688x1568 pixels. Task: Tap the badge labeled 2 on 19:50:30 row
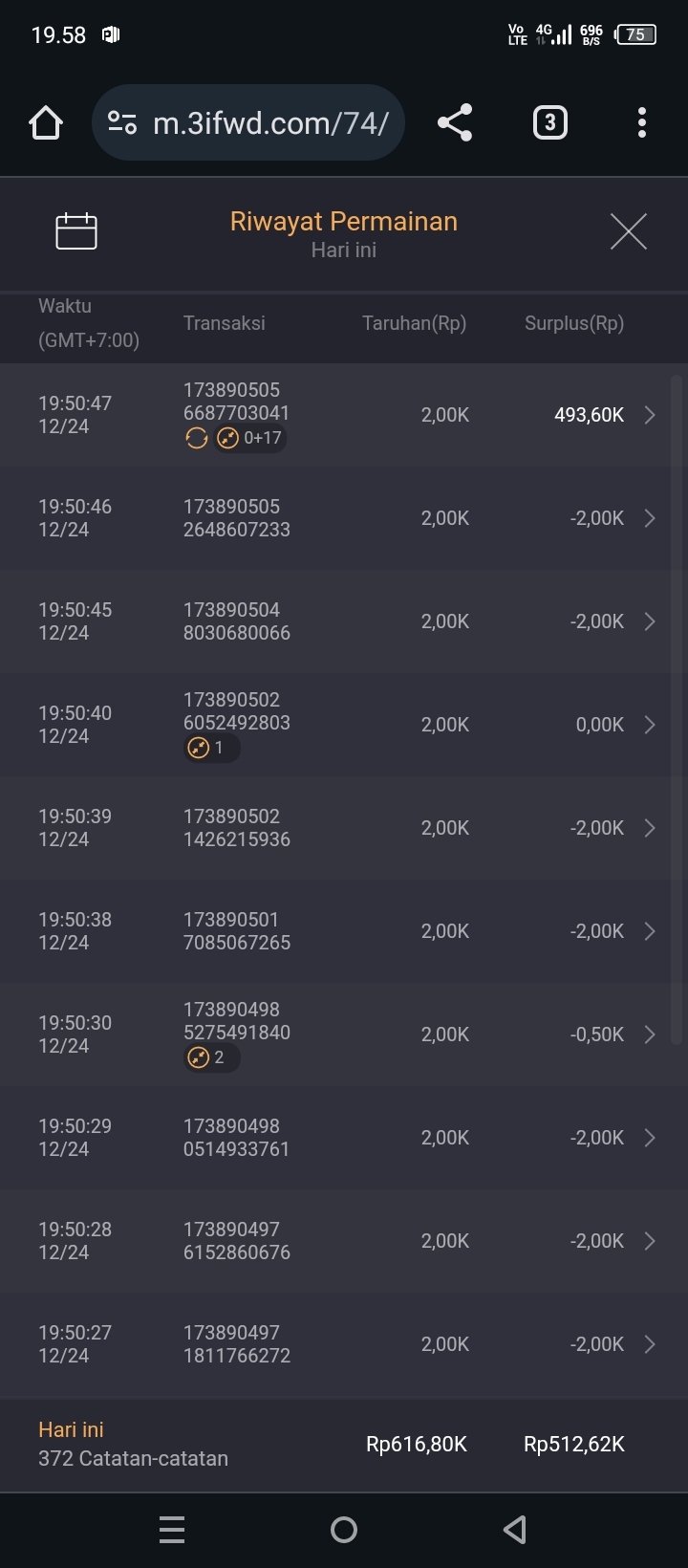211,1057
